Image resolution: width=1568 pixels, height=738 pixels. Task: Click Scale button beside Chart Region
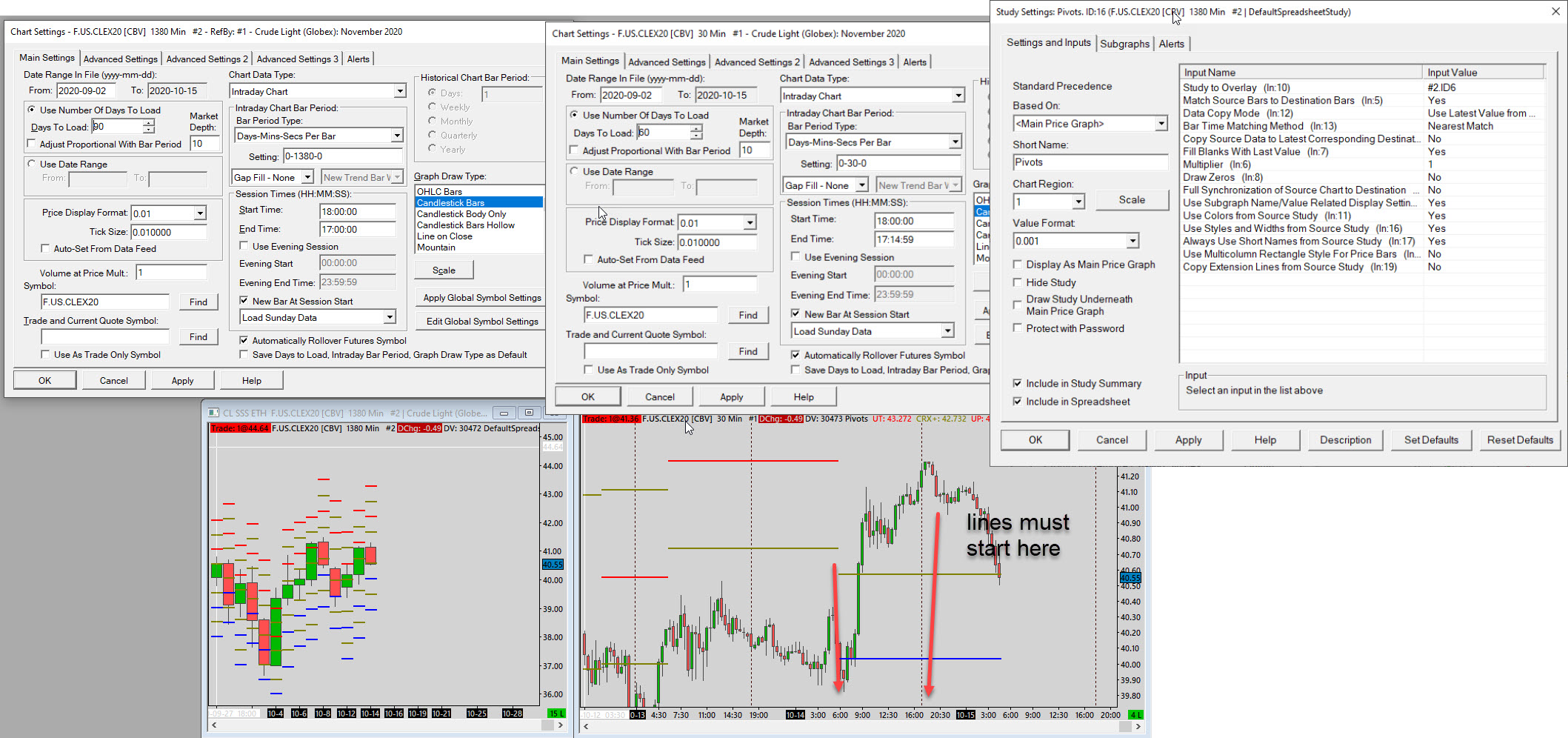coord(1132,200)
